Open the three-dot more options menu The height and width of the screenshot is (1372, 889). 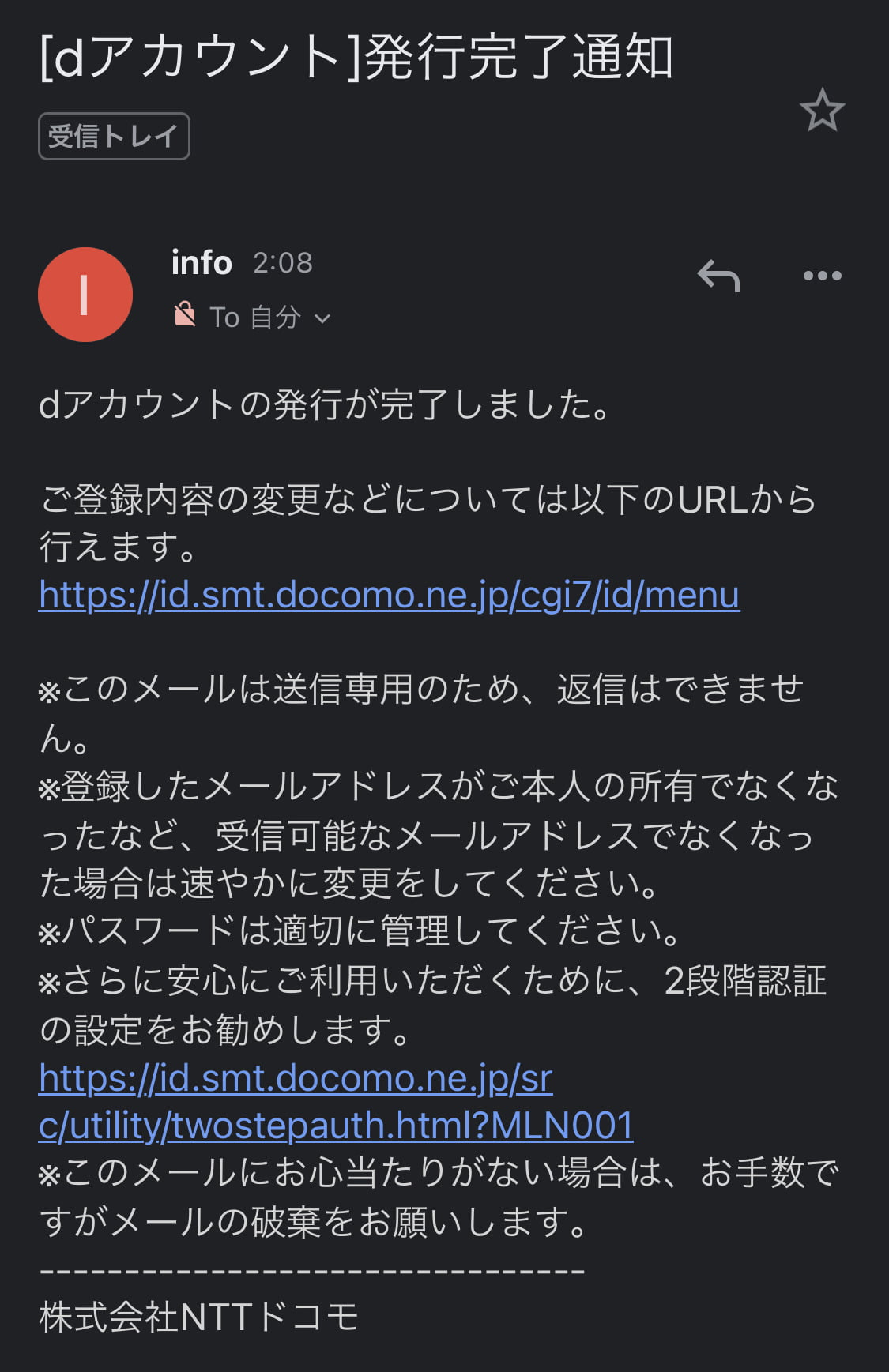click(822, 276)
